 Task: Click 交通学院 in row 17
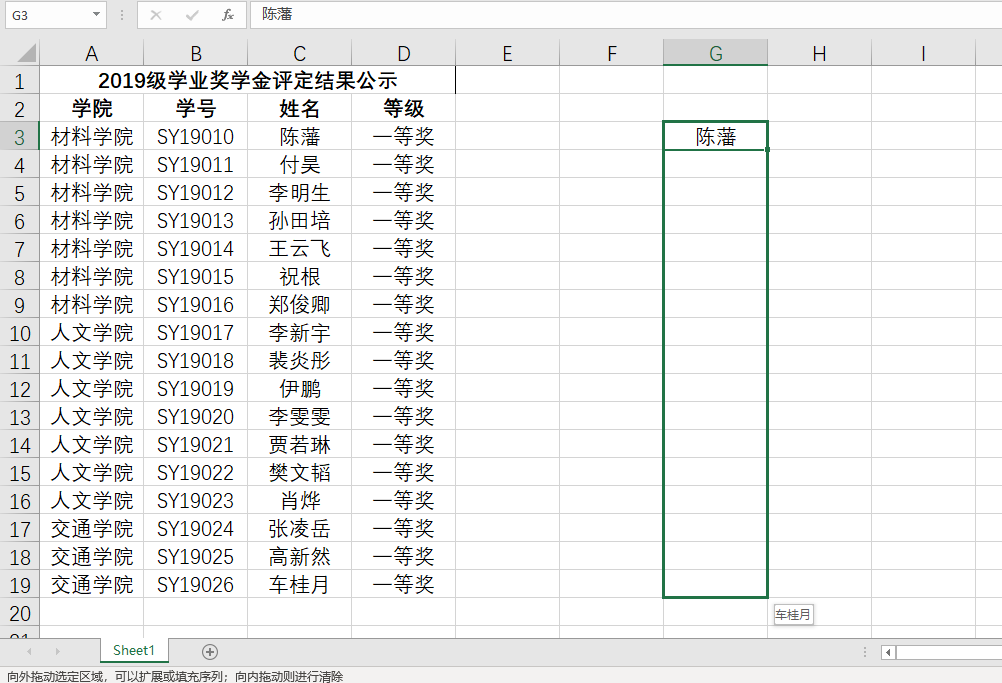91,528
